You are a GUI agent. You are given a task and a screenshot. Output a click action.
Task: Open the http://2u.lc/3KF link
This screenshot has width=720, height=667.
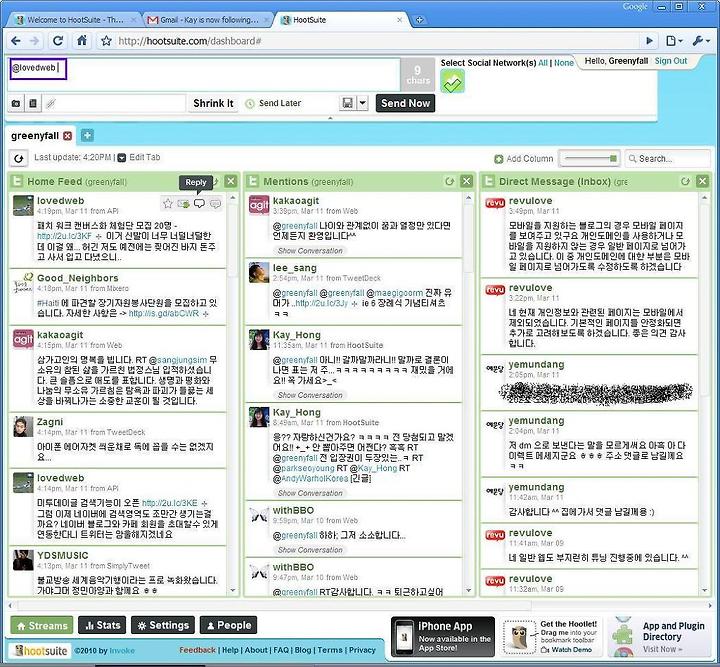[x=65, y=236]
